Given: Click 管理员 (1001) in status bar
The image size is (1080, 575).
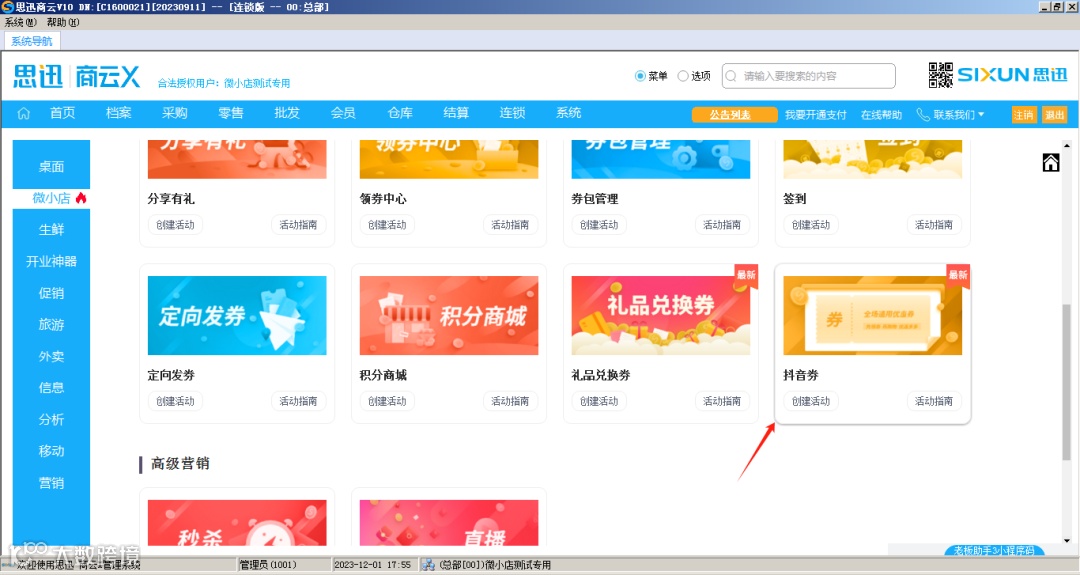Looking at the screenshot, I should [x=268, y=565].
